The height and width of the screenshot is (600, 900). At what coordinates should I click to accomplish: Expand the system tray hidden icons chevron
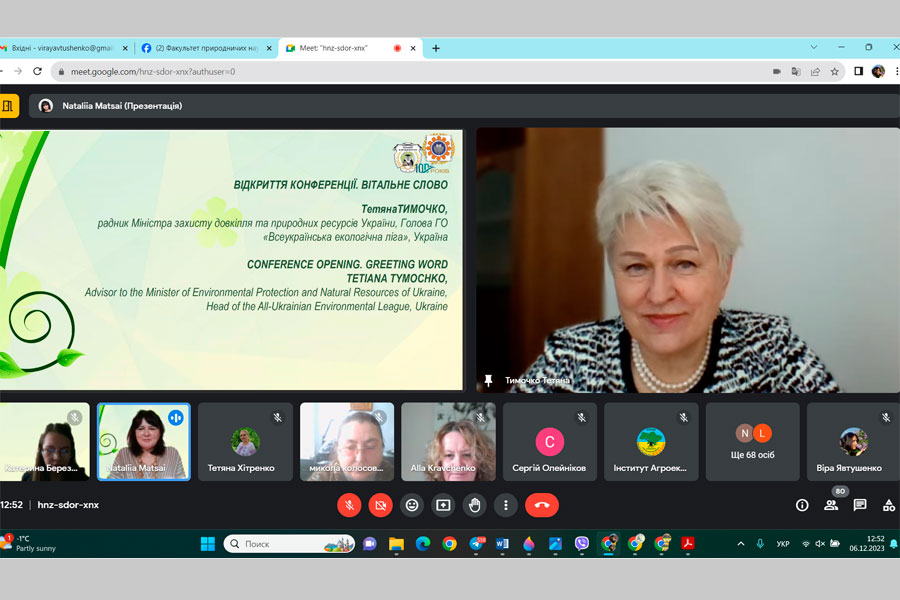(741, 544)
